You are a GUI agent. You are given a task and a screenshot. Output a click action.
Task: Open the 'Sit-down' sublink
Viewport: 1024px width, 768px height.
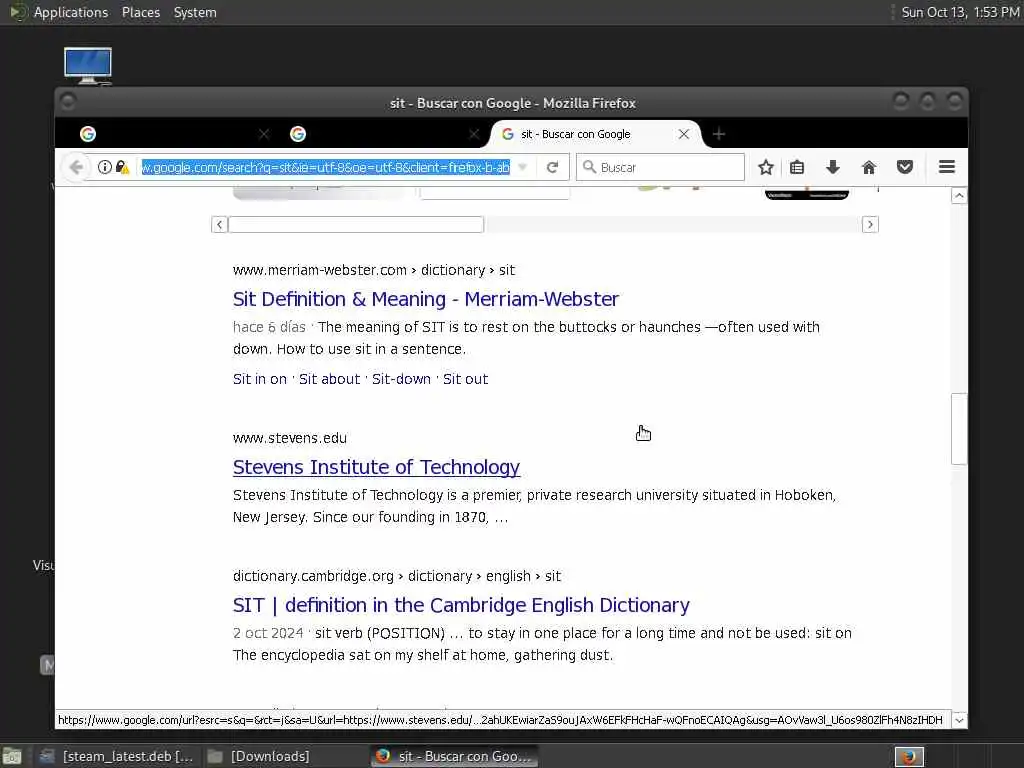402,379
